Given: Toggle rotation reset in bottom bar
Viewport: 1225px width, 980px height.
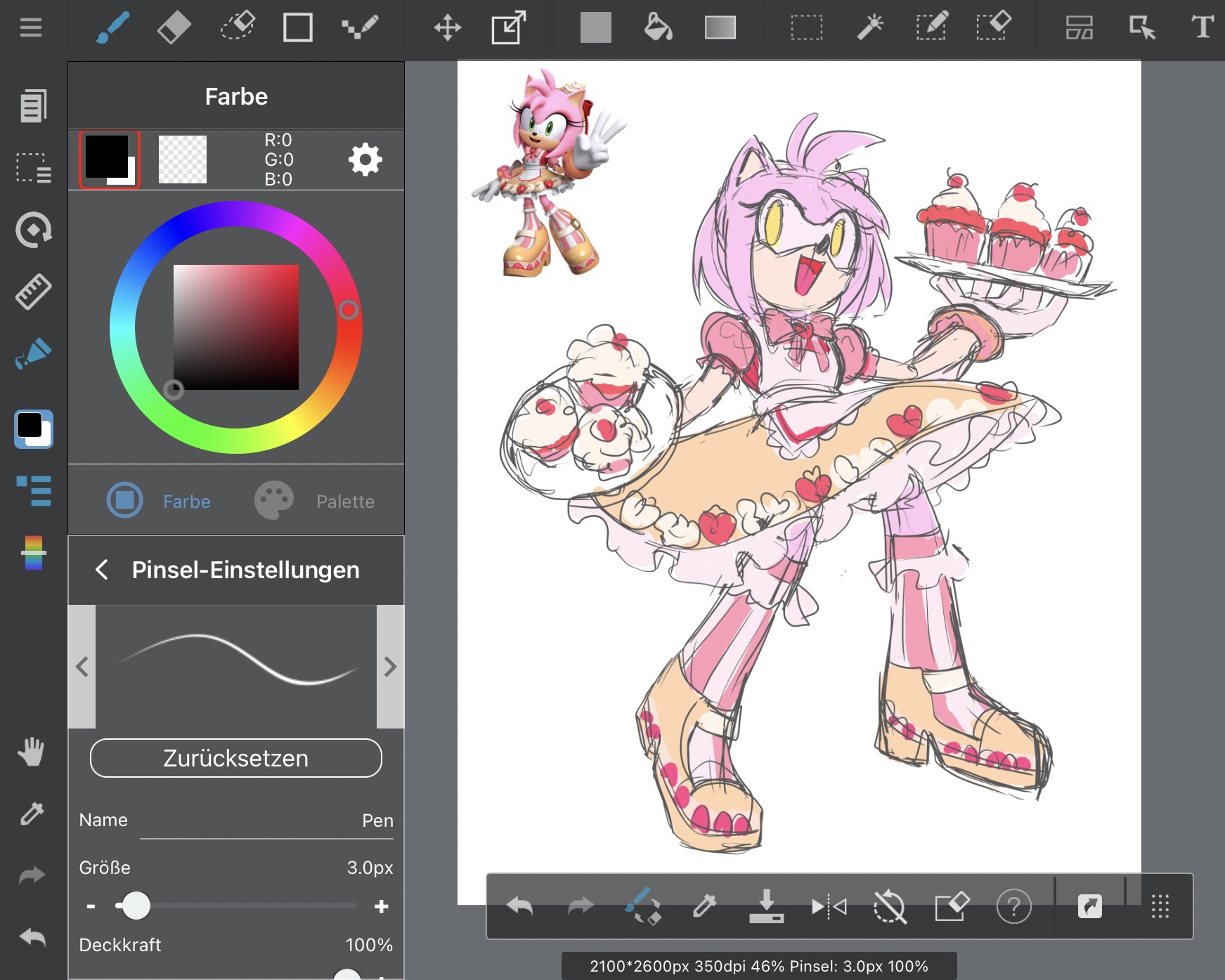Looking at the screenshot, I should pyautogui.click(x=890, y=907).
